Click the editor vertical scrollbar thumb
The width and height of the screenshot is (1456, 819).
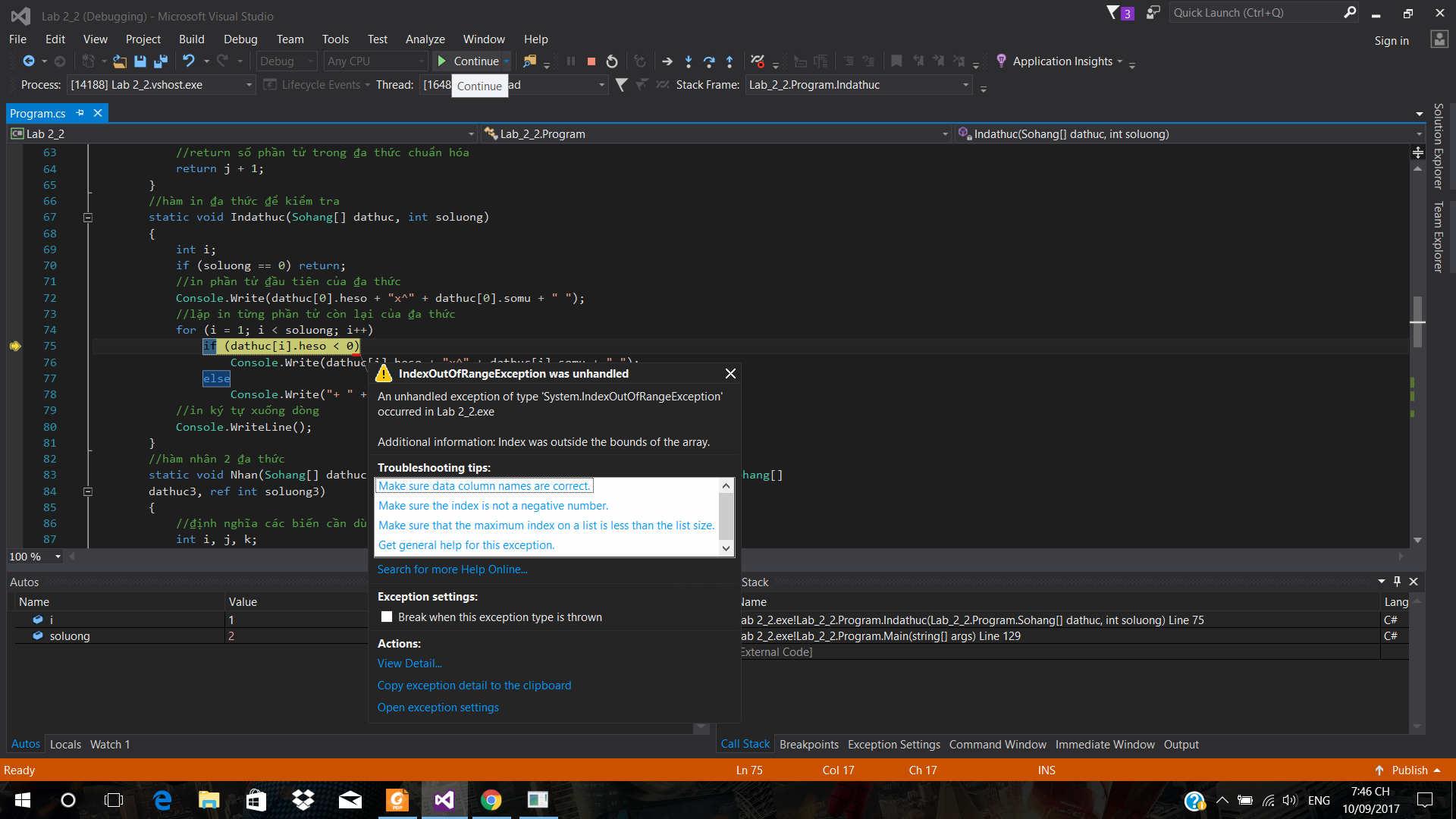click(x=1417, y=322)
